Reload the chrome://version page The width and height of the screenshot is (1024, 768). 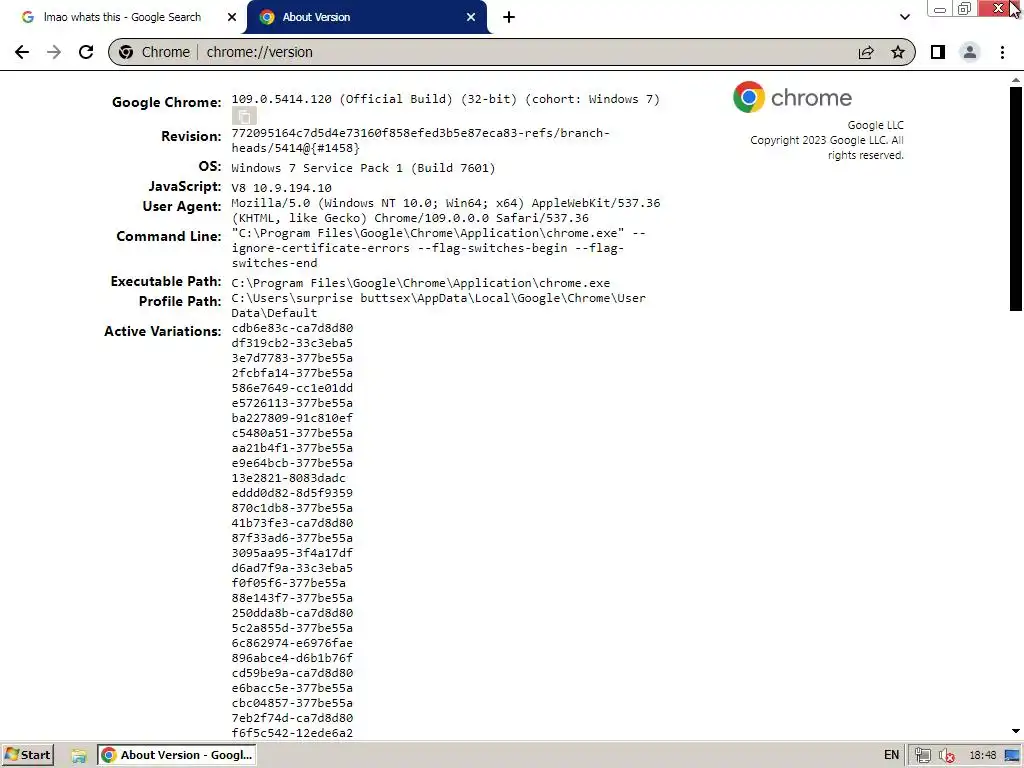click(86, 52)
